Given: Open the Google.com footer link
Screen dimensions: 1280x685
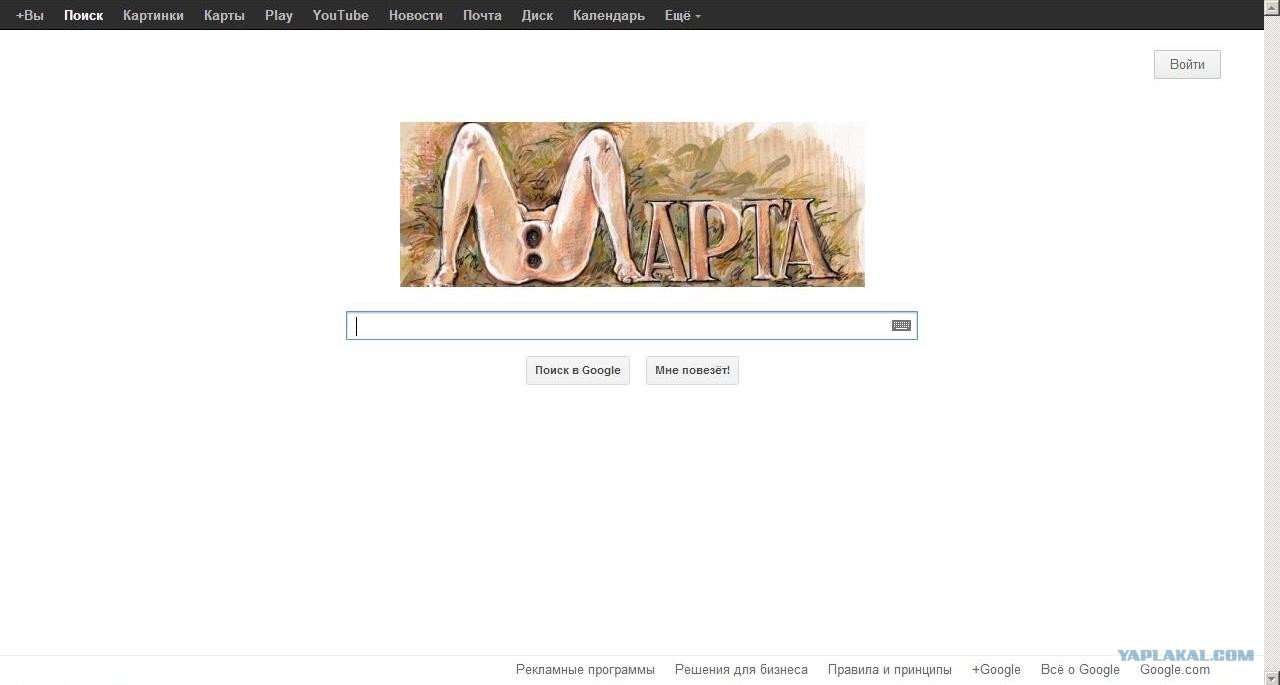Looking at the screenshot, I should (x=1175, y=670).
